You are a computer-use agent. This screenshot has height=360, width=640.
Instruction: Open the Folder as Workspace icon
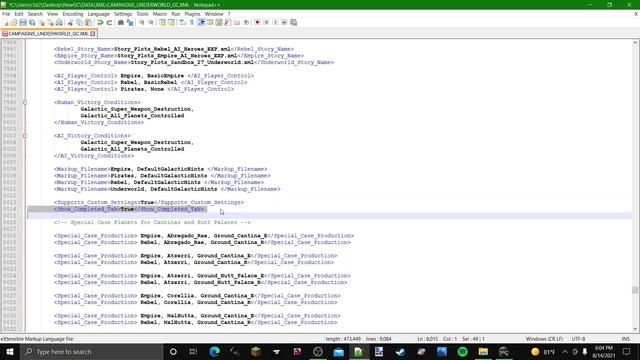[237, 22]
